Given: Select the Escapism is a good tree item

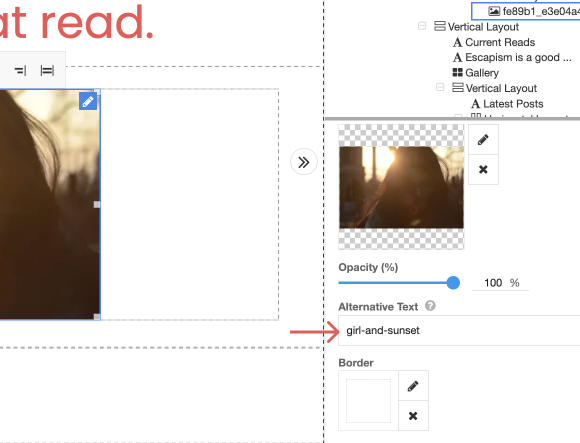Looking at the screenshot, I should coord(512,57).
